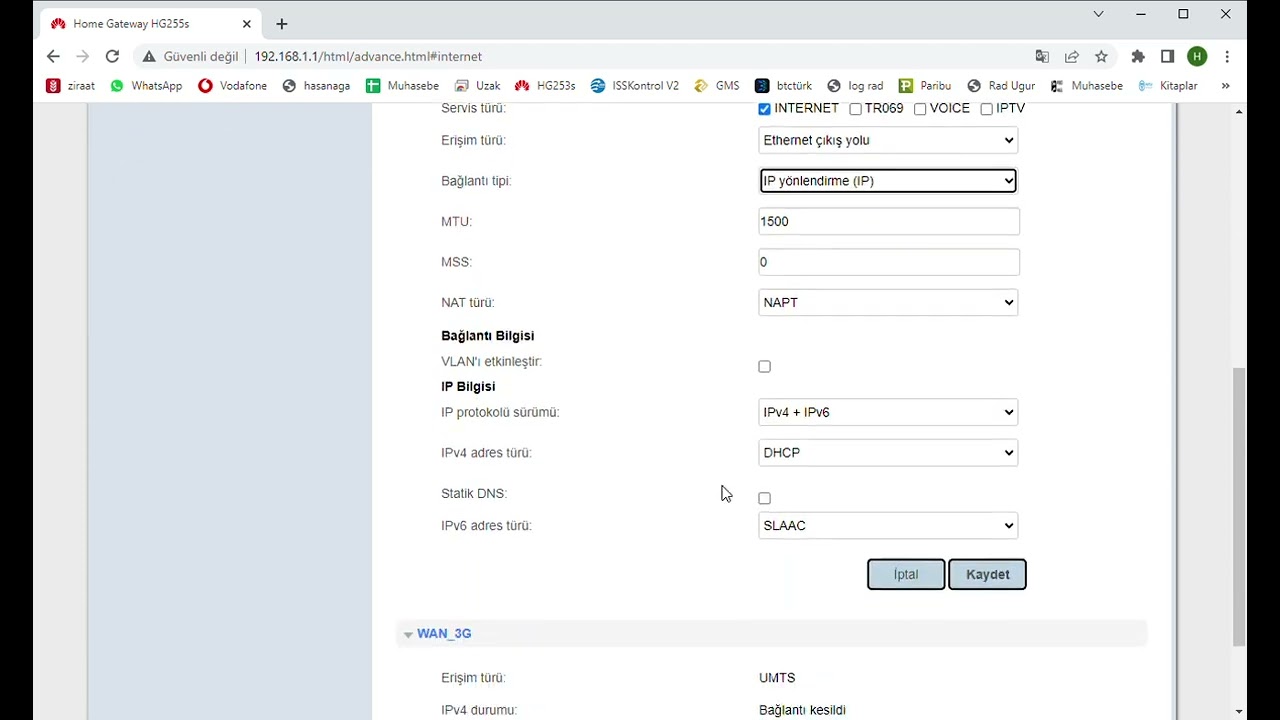Click the share page icon
This screenshot has width=1280, height=720.
pyautogui.click(x=1072, y=57)
